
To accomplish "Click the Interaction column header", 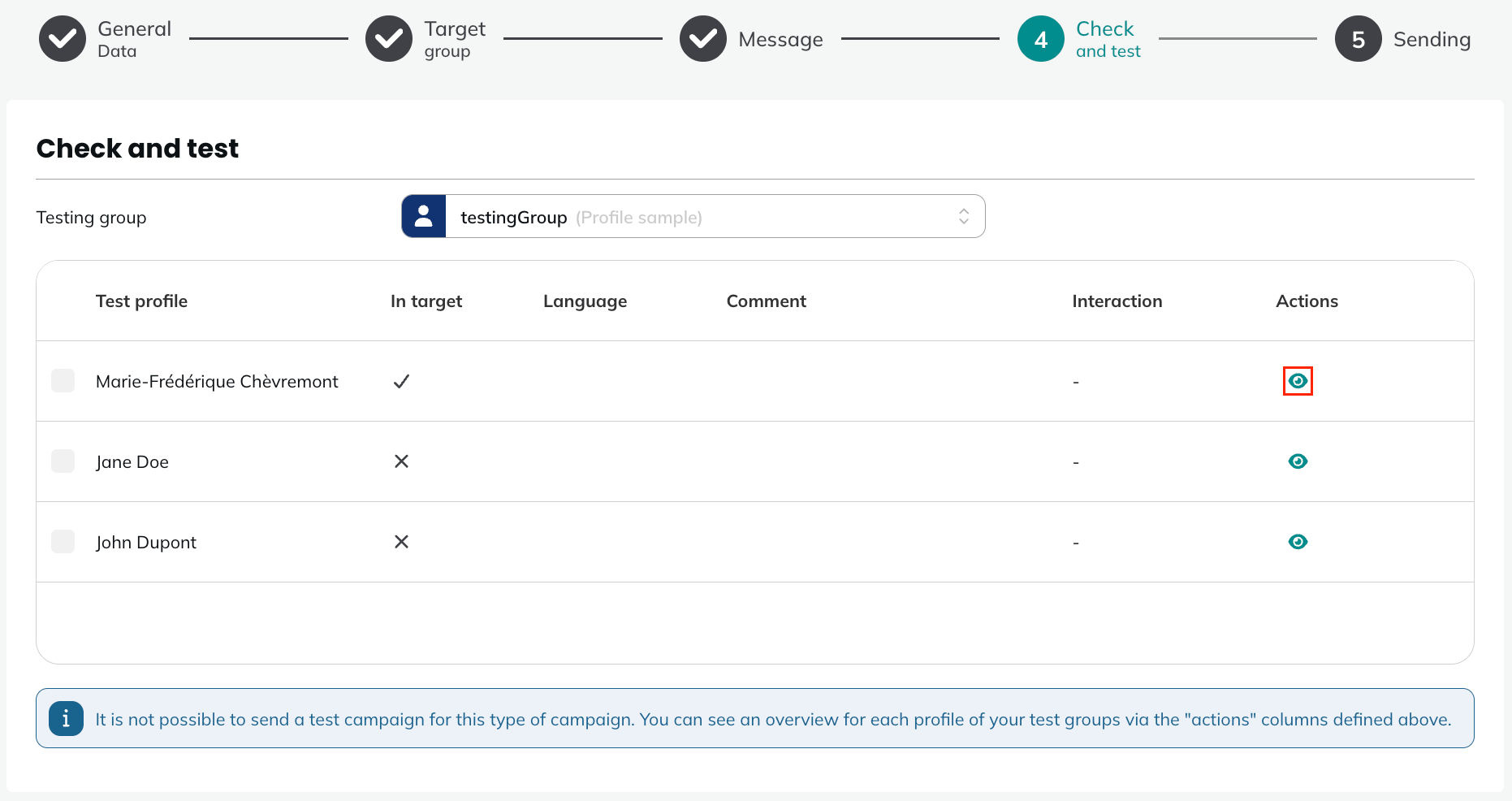I will (x=1117, y=301).
